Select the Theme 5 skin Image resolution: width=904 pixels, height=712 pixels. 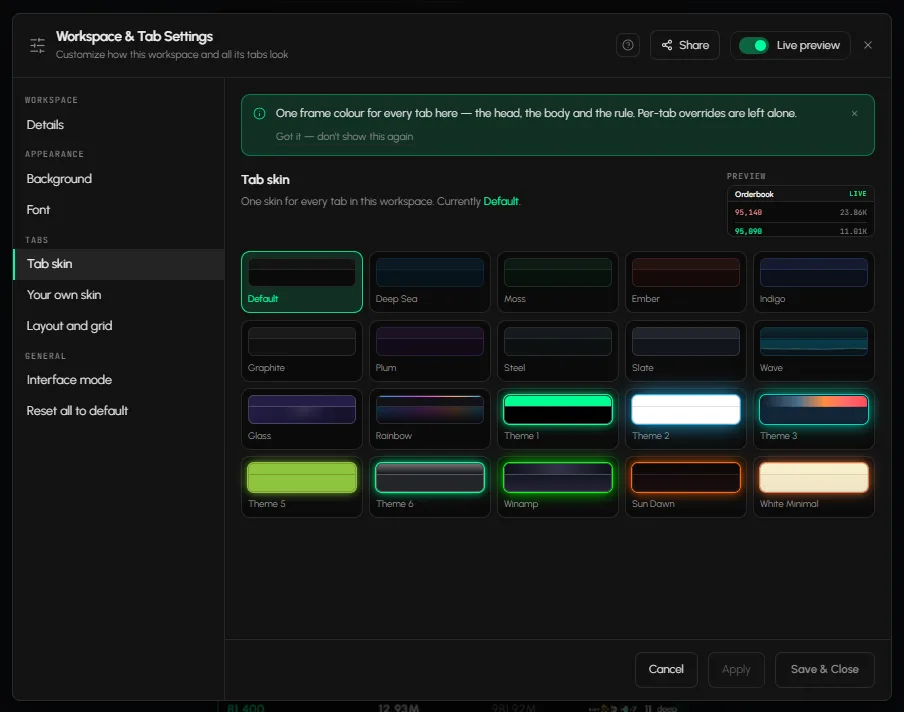coord(302,487)
